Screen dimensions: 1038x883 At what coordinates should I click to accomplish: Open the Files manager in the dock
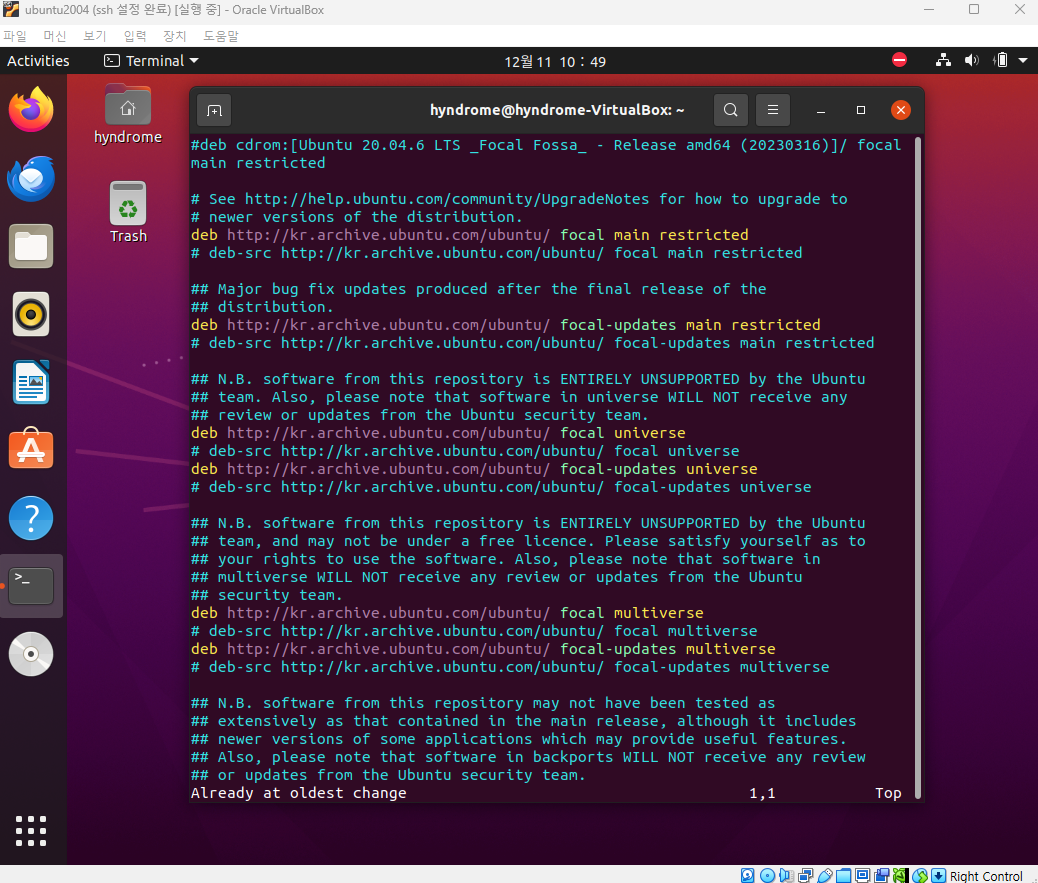click(x=31, y=246)
